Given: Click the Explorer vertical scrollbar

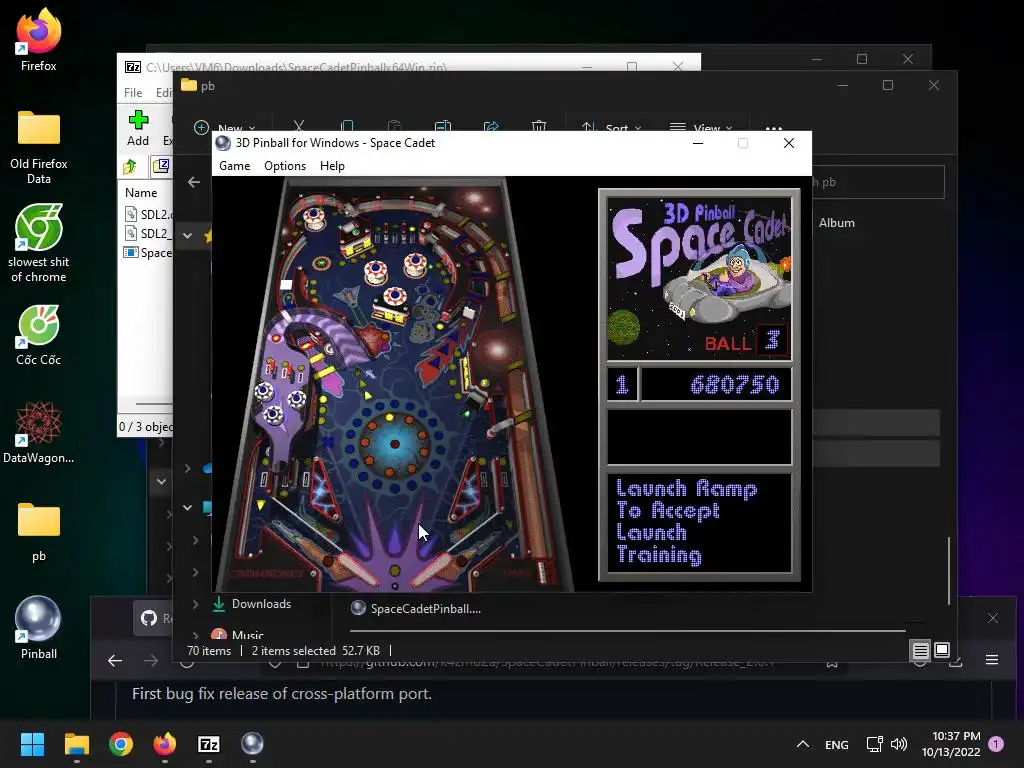Looking at the screenshot, I should [949, 571].
